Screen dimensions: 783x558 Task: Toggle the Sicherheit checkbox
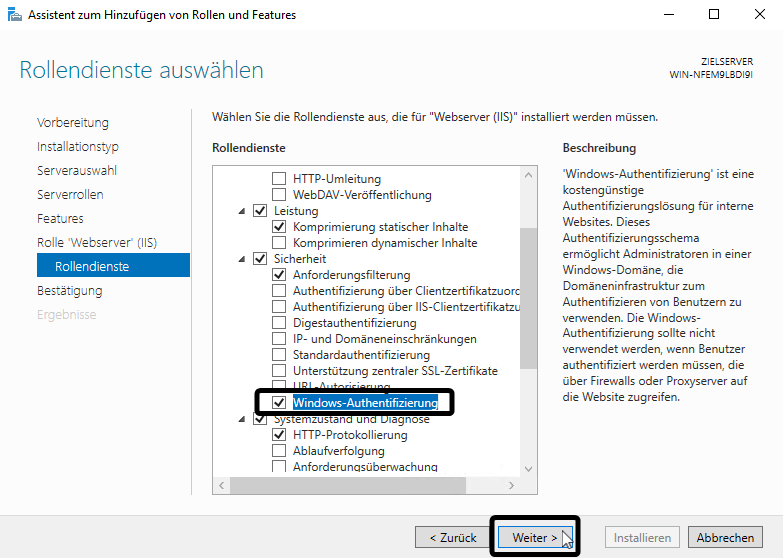pos(260,259)
